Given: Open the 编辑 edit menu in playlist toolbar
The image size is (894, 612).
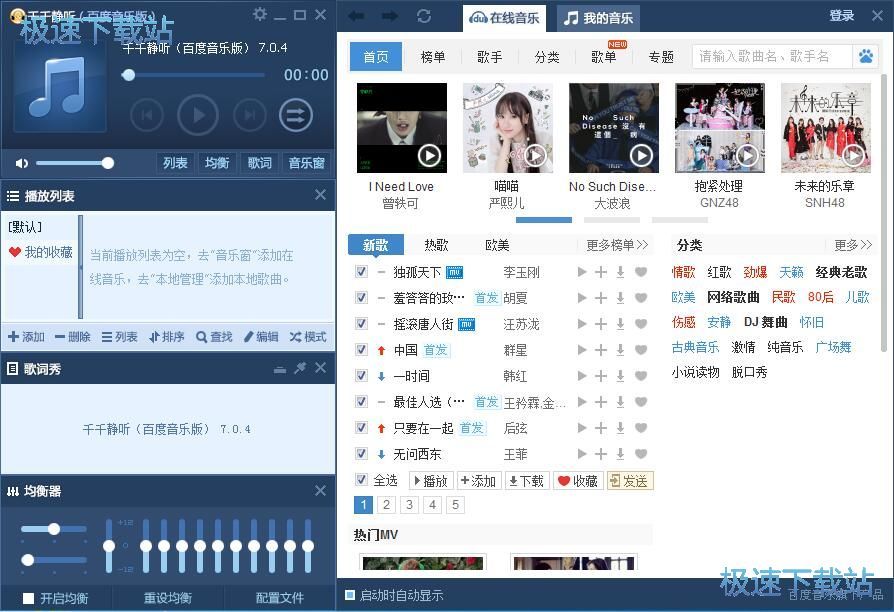Looking at the screenshot, I should 261,337.
